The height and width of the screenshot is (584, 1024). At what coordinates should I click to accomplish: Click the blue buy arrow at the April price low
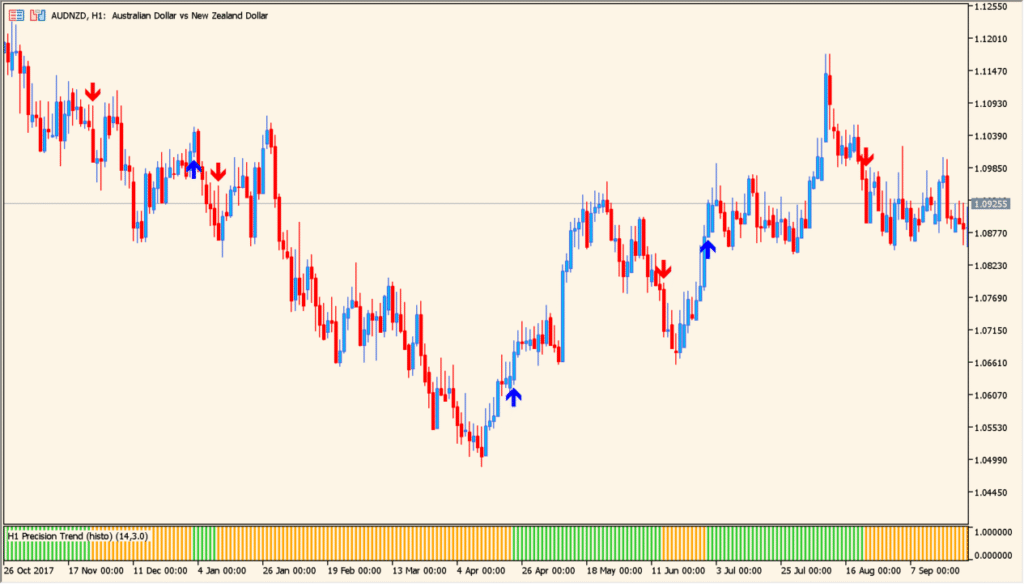(513, 397)
